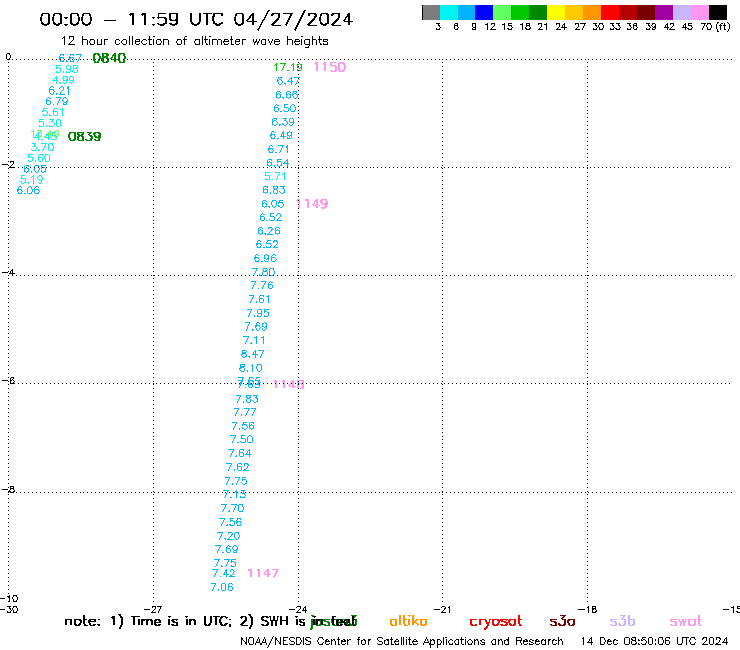Select the green time label 0840
This screenshot has width=740, height=650.
pos(109,58)
